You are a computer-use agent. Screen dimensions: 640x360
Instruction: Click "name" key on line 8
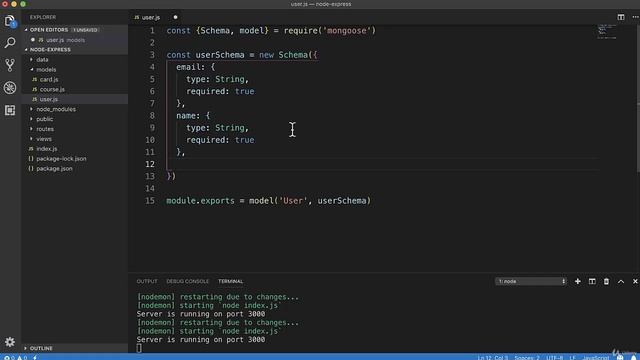(x=186, y=116)
